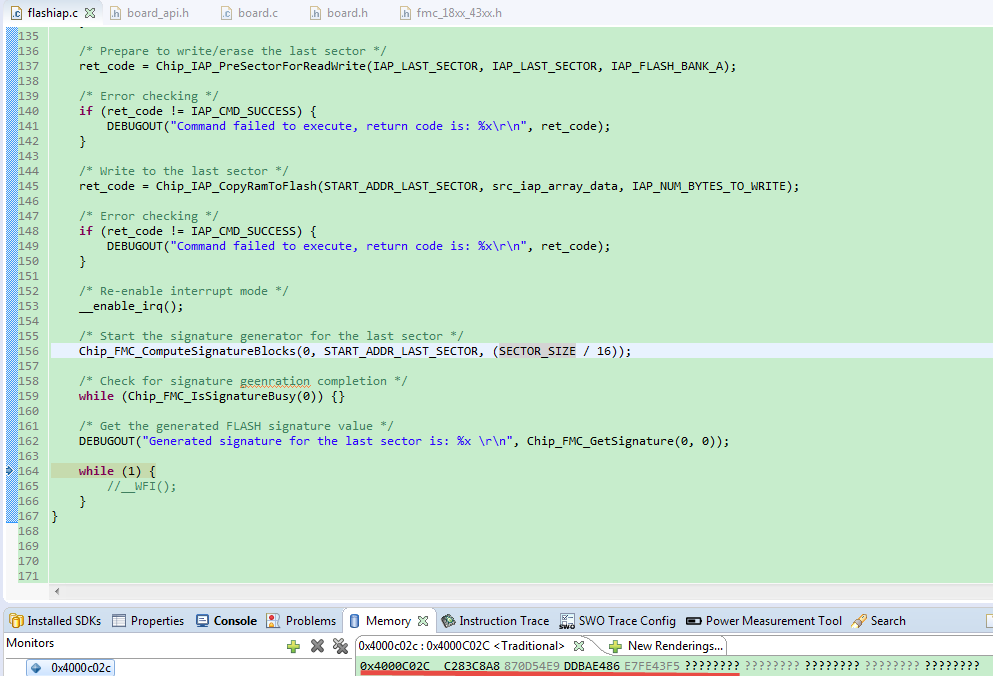Click the board.c file icon
The image size is (993, 676).
pos(226,13)
